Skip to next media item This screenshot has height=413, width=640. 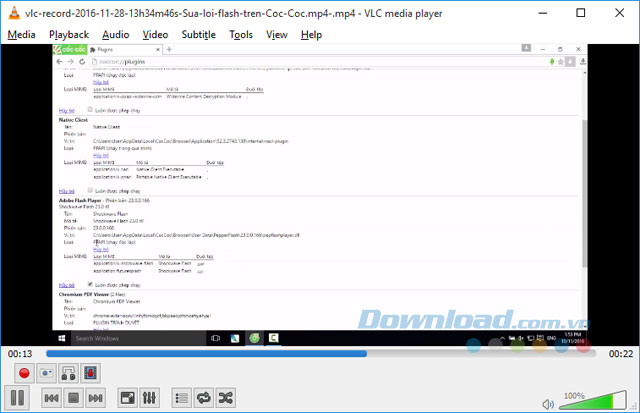[x=96, y=397]
